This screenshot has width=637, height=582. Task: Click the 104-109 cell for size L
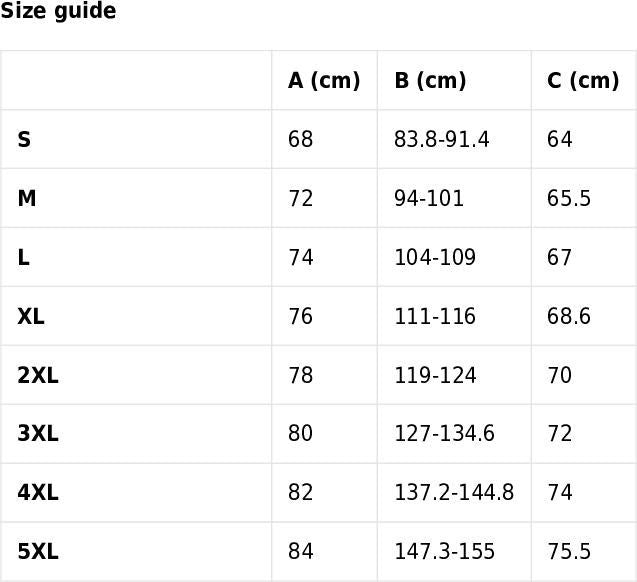click(435, 258)
